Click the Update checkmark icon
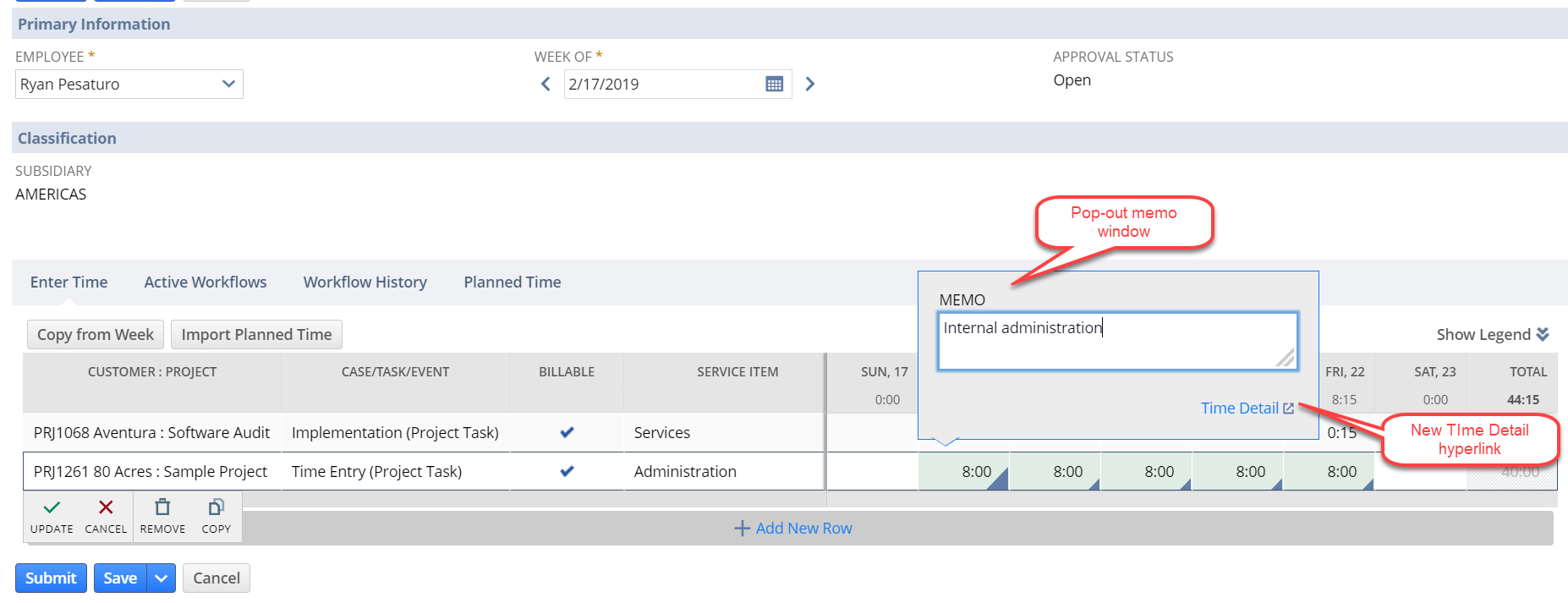1568x603 pixels. pos(52,507)
